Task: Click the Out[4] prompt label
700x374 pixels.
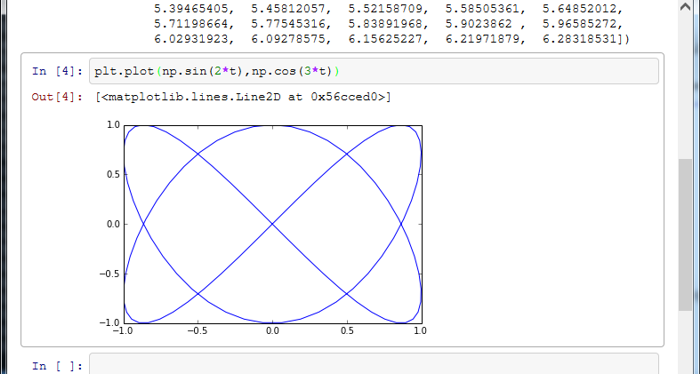Action: [57, 97]
